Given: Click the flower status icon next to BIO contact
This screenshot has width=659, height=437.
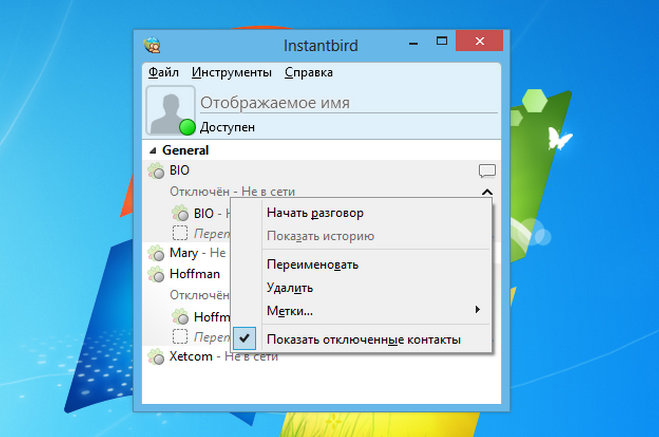Looking at the screenshot, I should click(x=156, y=171).
